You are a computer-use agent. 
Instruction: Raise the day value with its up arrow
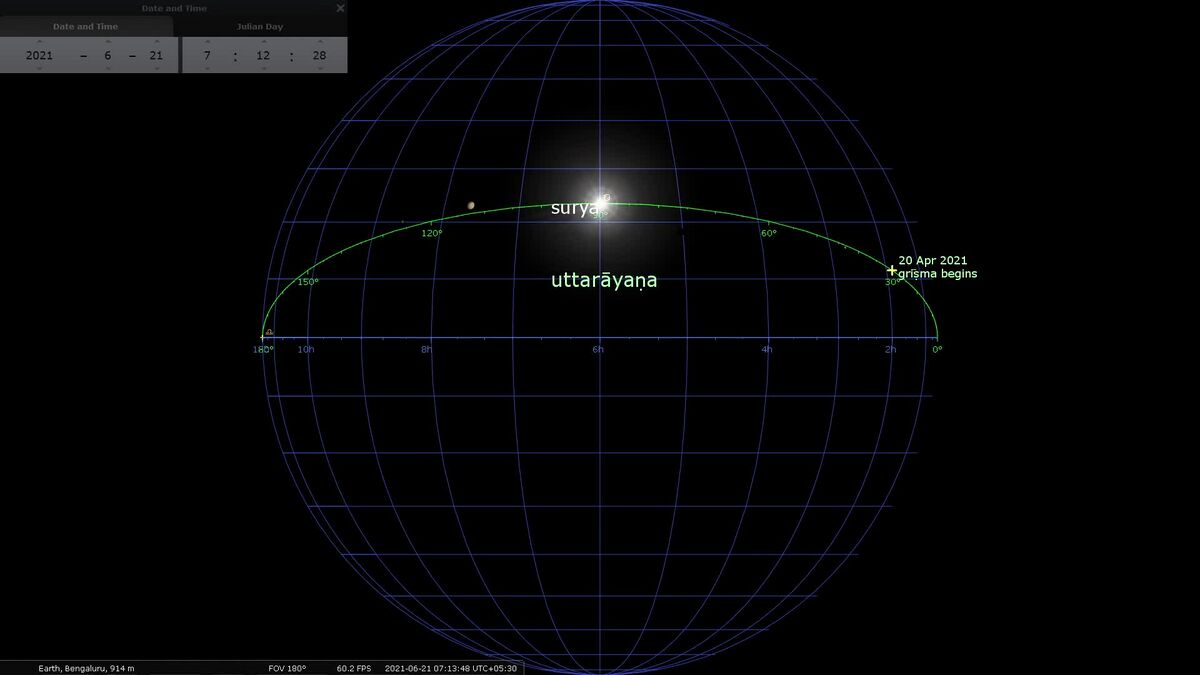click(x=156, y=42)
